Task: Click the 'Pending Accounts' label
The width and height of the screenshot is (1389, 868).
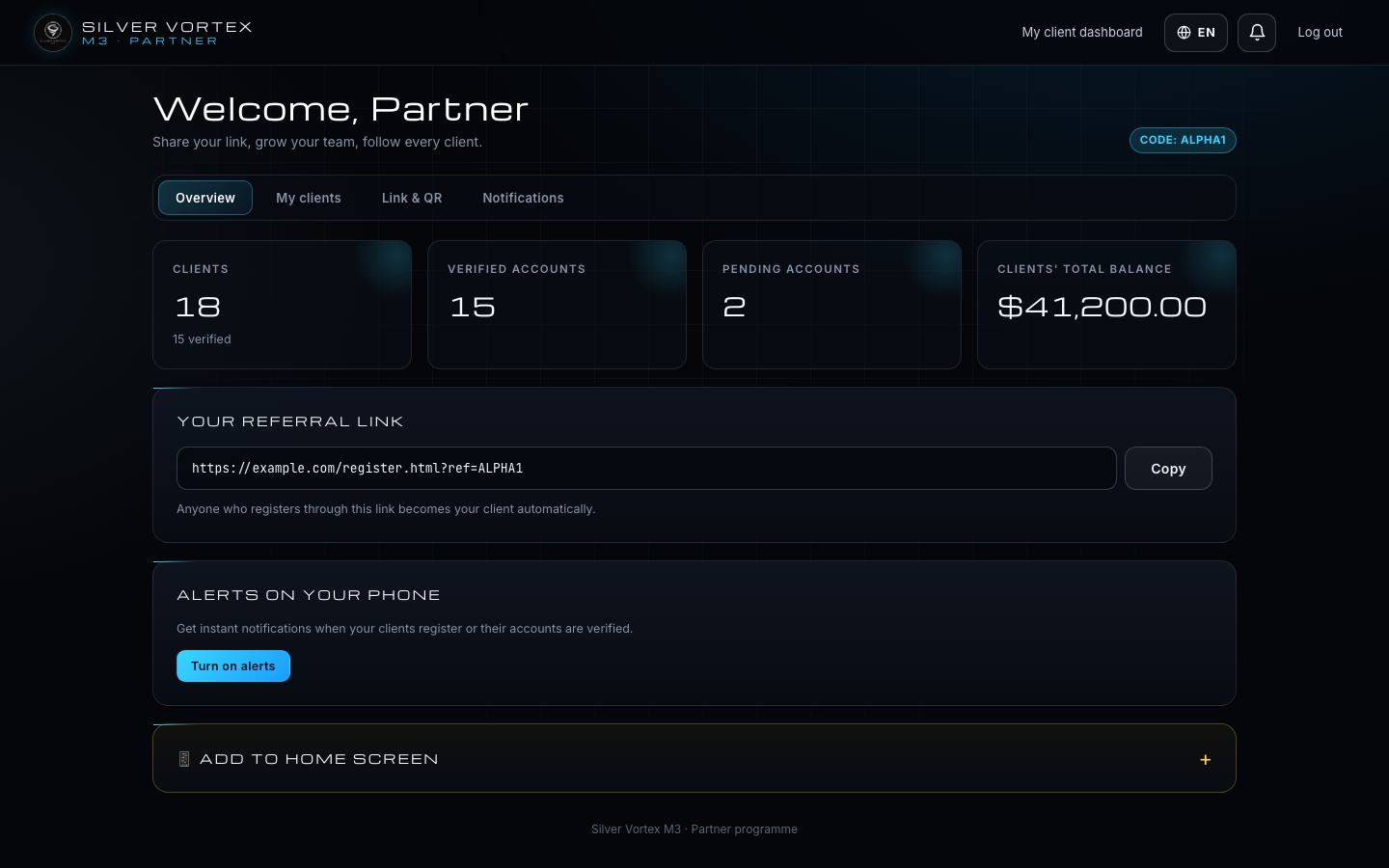Action: 791,269
